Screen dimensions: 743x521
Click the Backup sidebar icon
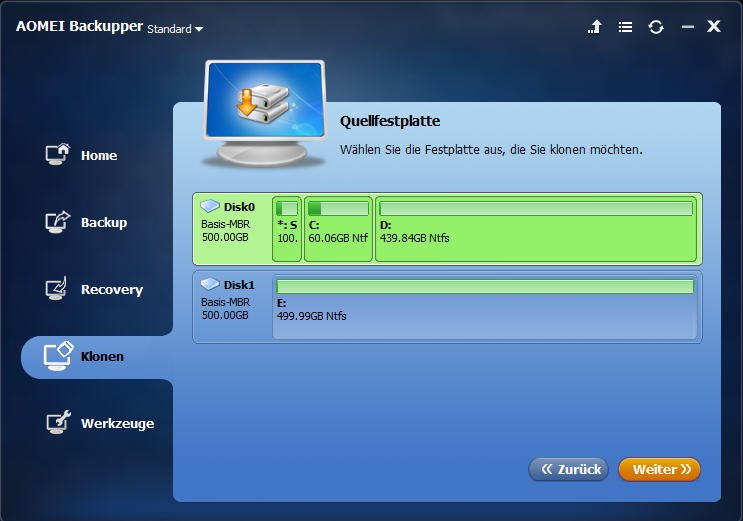pos(57,222)
